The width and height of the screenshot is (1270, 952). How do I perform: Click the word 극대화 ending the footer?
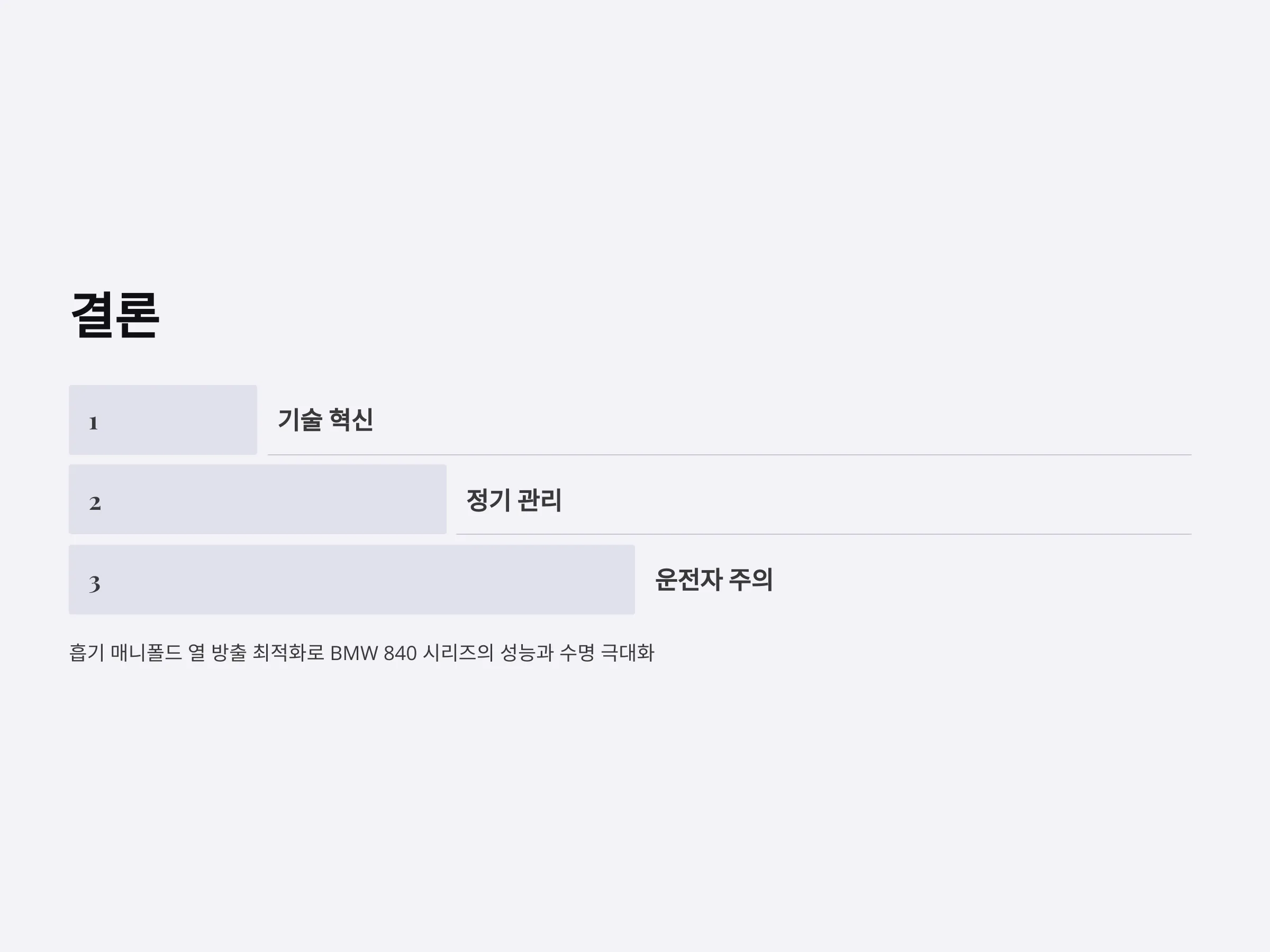click(627, 653)
